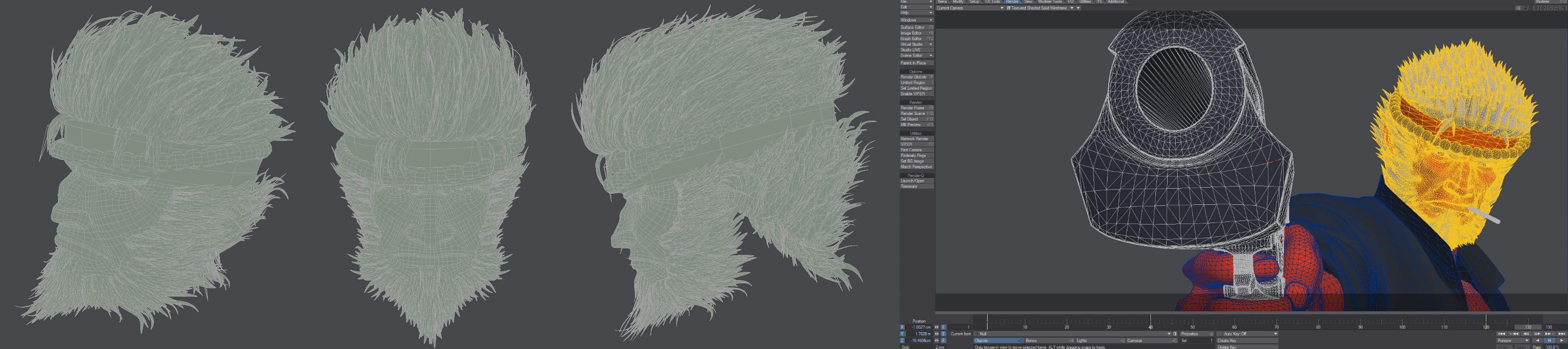This screenshot has height=349, width=1568.
Task: Click the Studio LIVE button
Action: click(917, 50)
